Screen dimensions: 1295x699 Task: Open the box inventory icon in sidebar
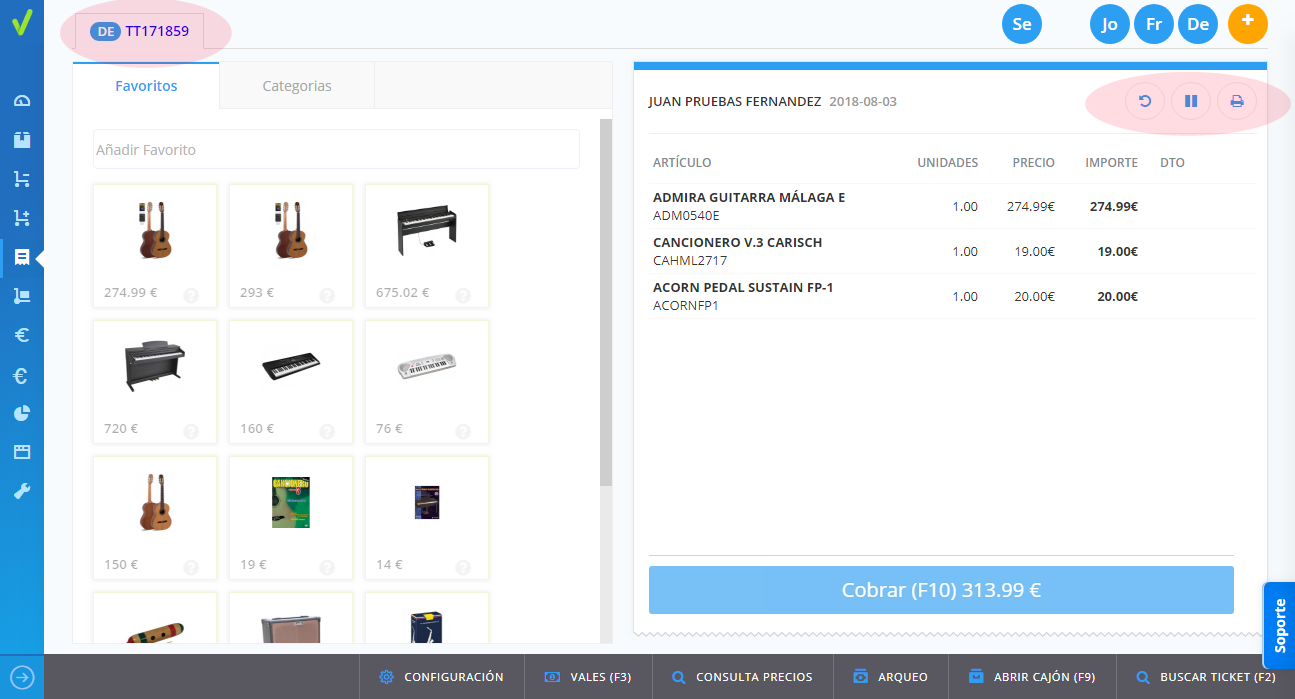click(x=22, y=140)
